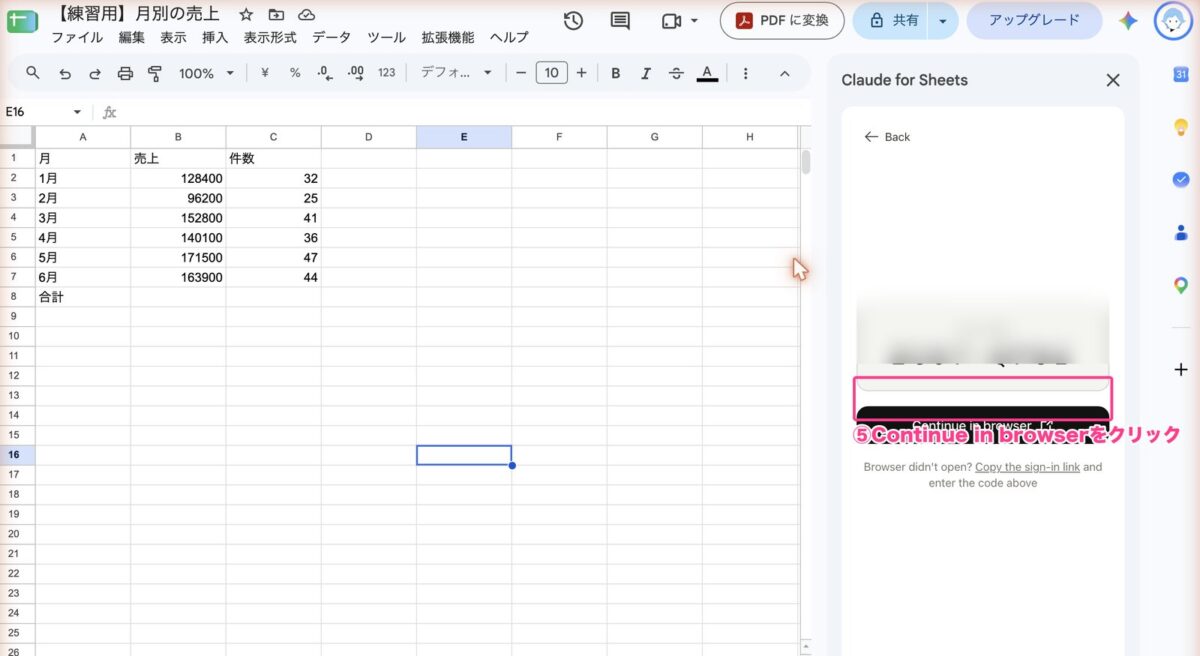Click the E16 Name box

point(35,112)
